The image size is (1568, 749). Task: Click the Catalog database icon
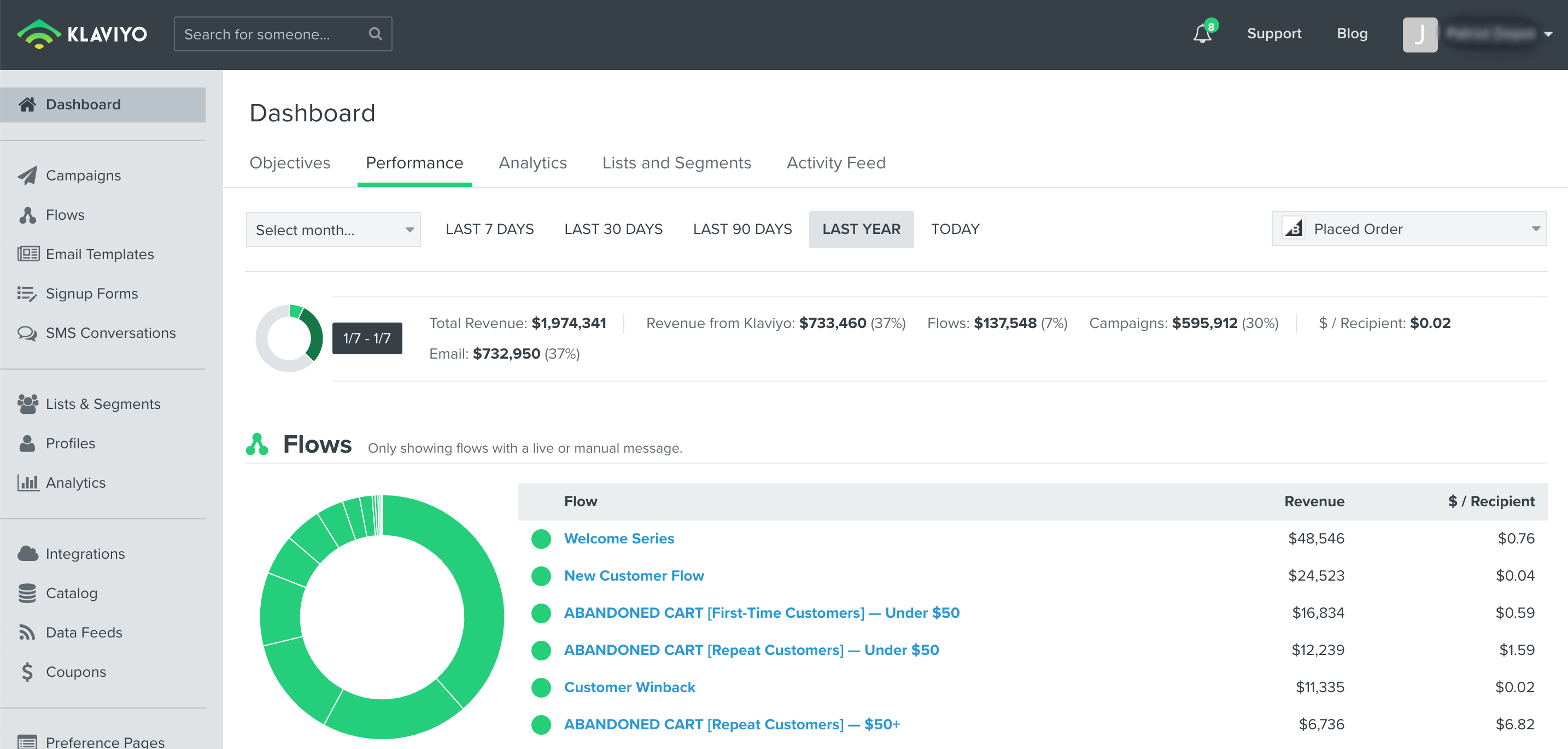pos(27,593)
